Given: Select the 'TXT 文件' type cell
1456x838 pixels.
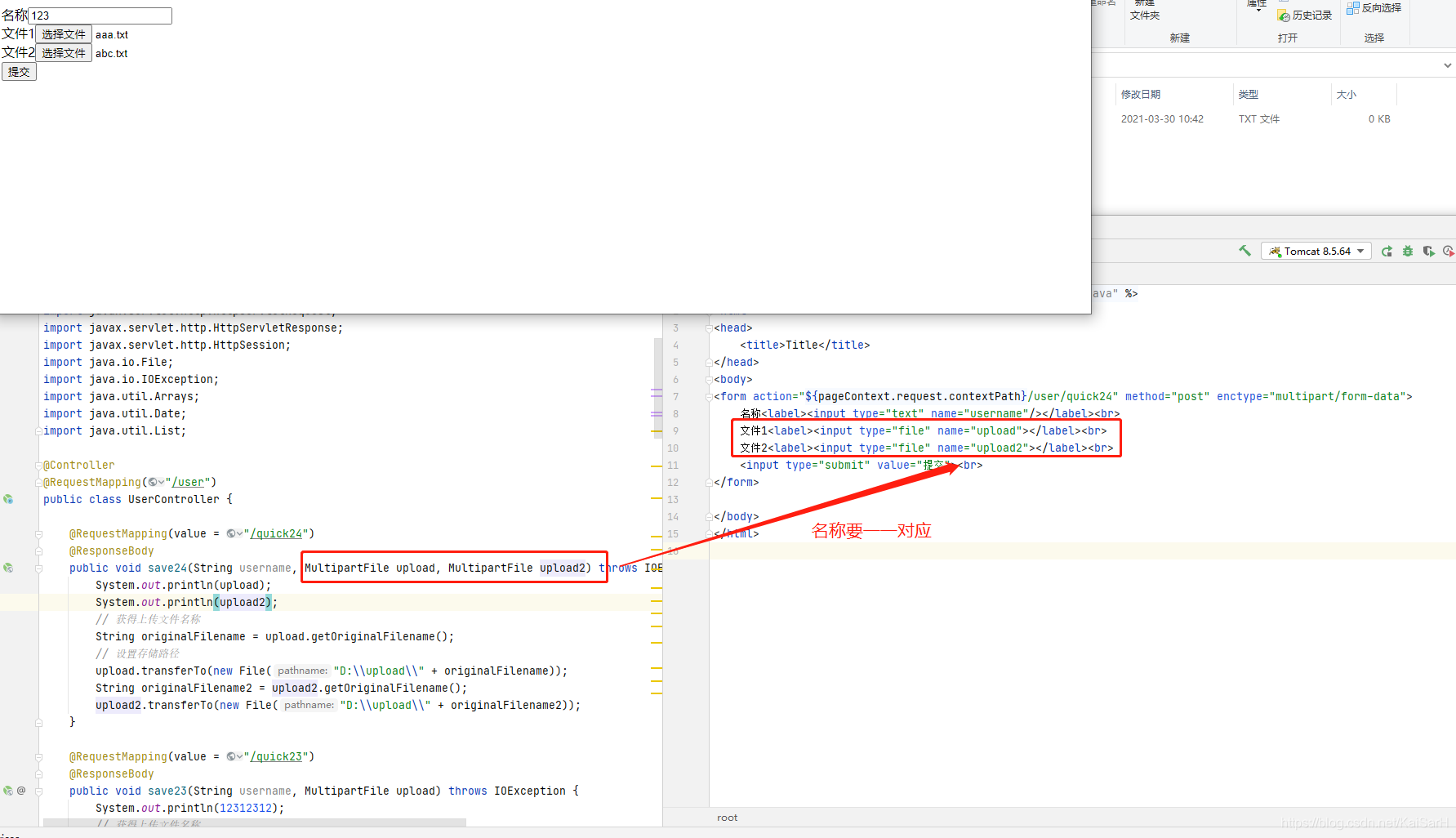Looking at the screenshot, I should point(1259,119).
